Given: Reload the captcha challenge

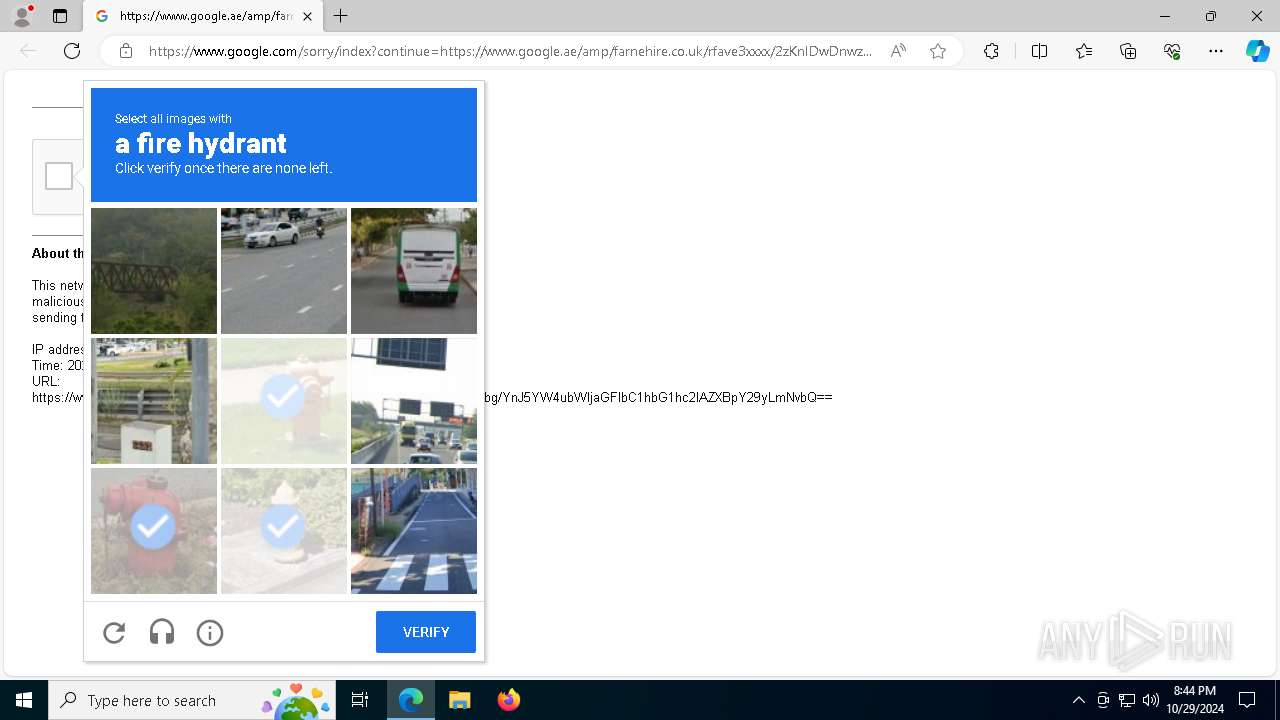Looking at the screenshot, I should 114,632.
